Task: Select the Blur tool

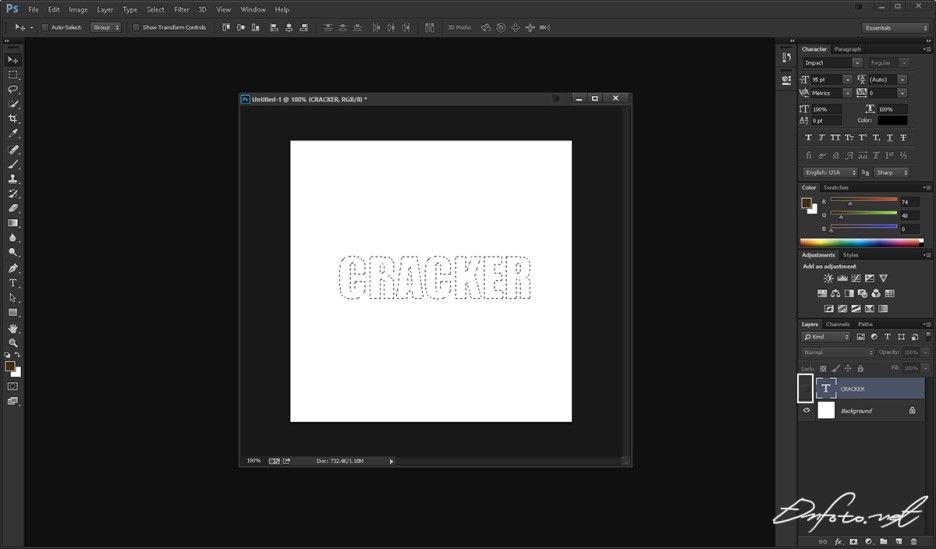Action: pyautogui.click(x=13, y=238)
